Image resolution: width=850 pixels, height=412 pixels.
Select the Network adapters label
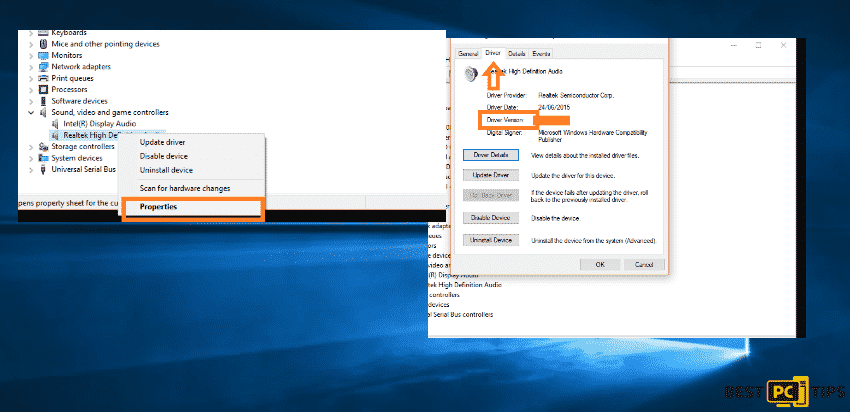tap(81, 67)
